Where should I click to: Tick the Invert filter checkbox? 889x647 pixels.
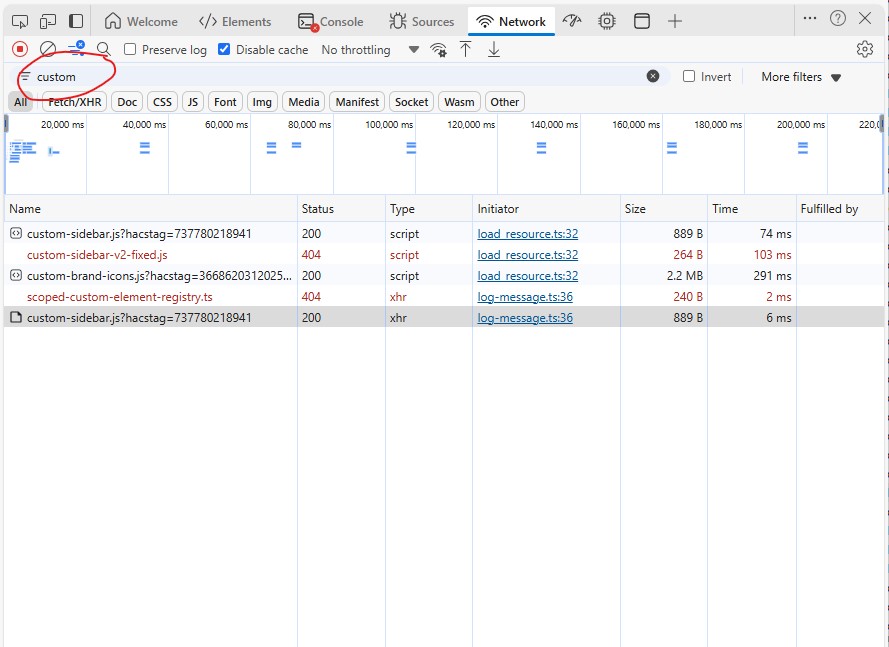[689, 76]
